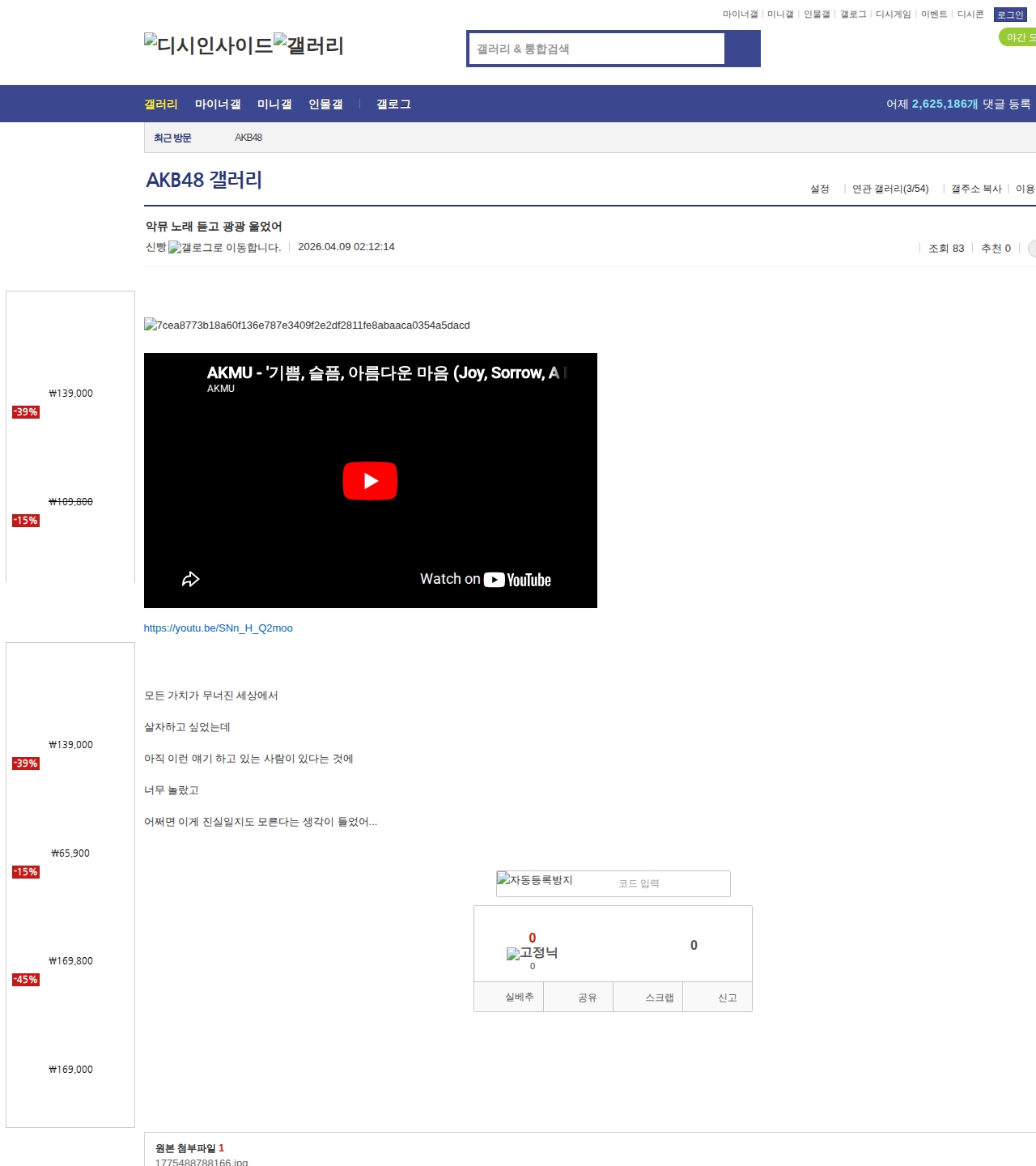Click the gallog icon next to author

coord(224,248)
